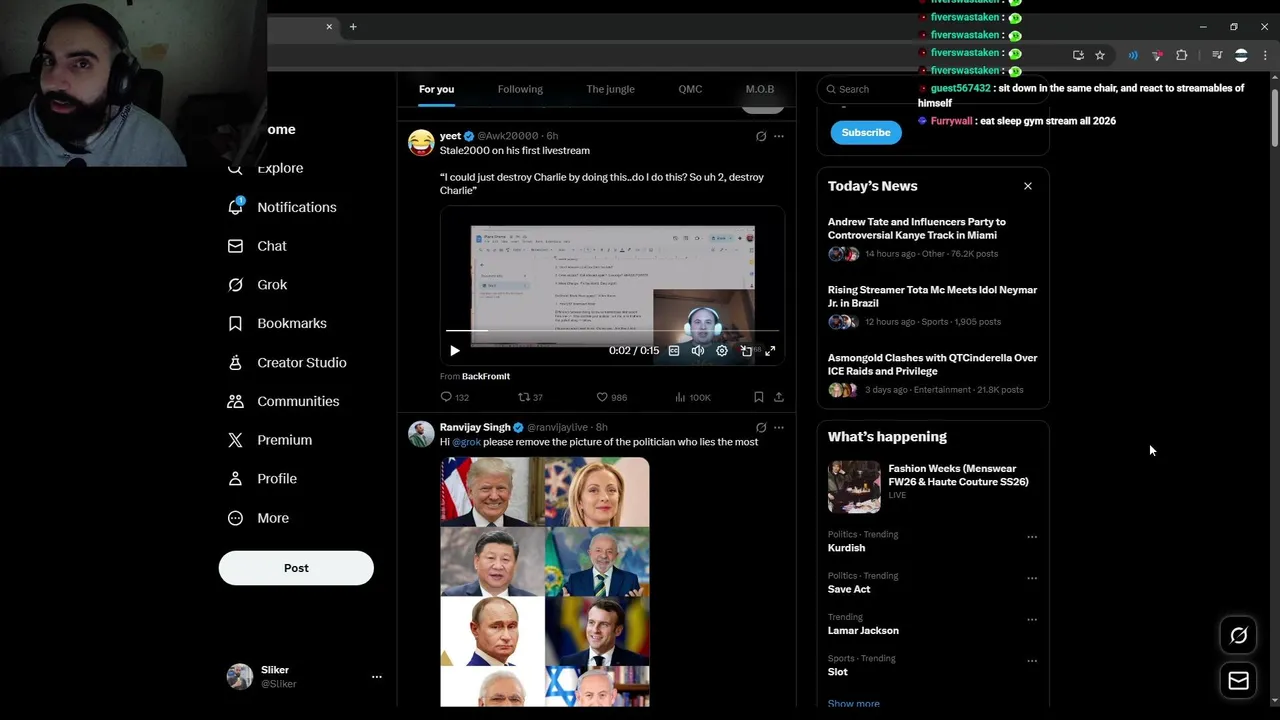The image size is (1280, 720).
Task: Switch to M.O.B tab
Action: [760, 89]
